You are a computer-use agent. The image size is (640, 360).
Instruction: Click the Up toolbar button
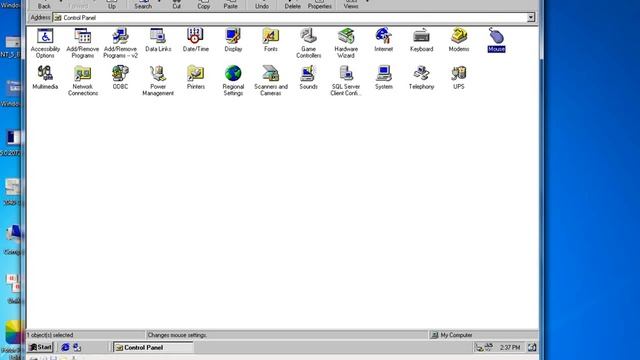click(111, 4)
